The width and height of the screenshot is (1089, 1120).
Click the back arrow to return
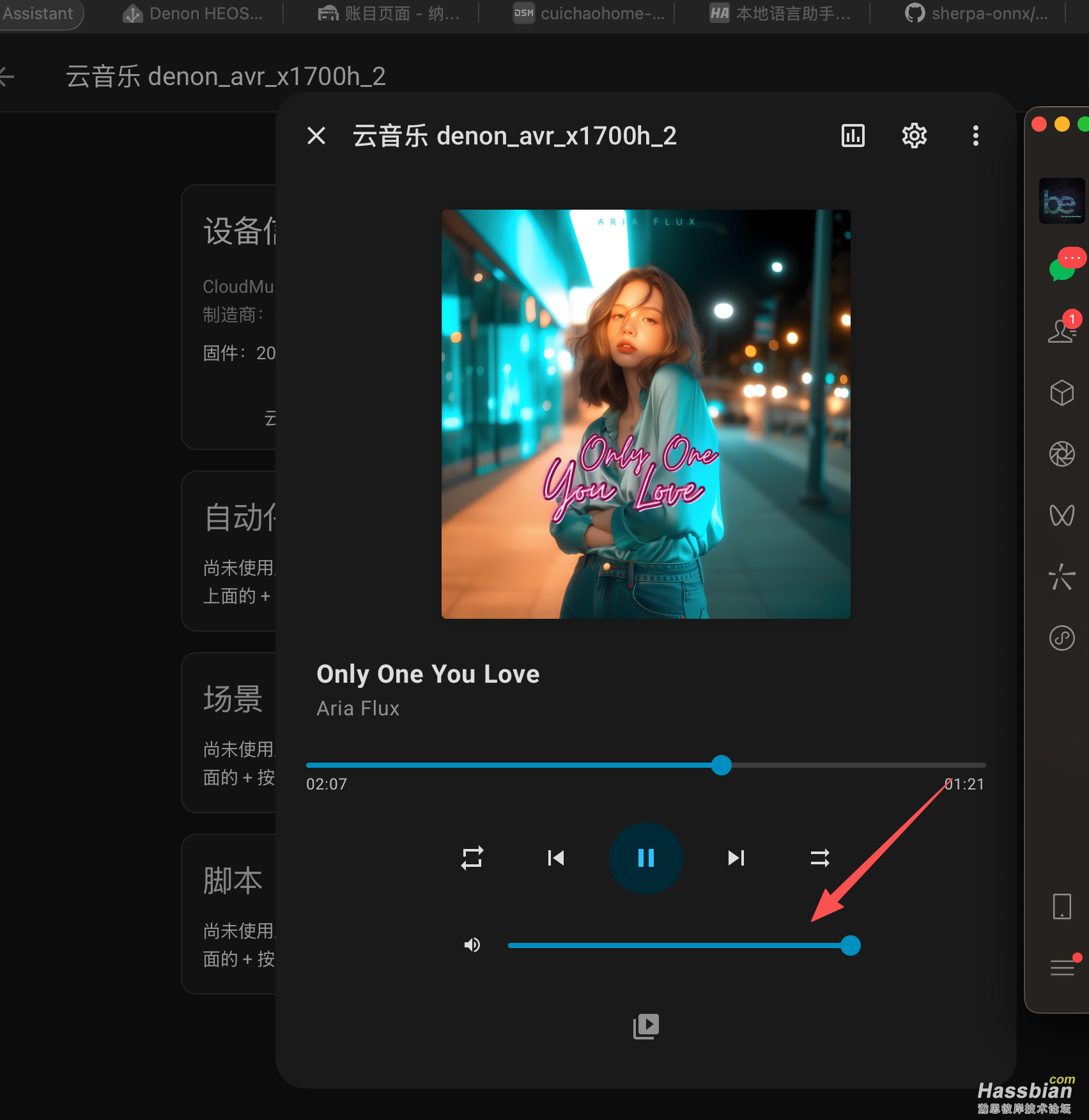click(8, 75)
